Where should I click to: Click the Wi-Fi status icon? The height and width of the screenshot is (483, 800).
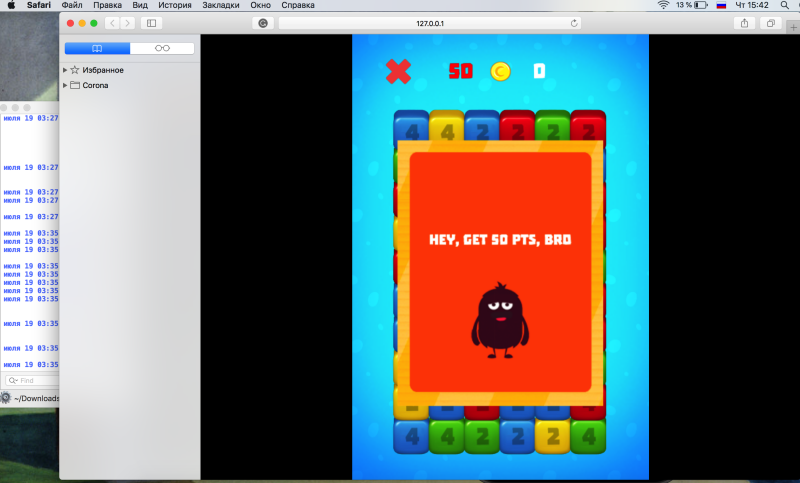[663, 5]
